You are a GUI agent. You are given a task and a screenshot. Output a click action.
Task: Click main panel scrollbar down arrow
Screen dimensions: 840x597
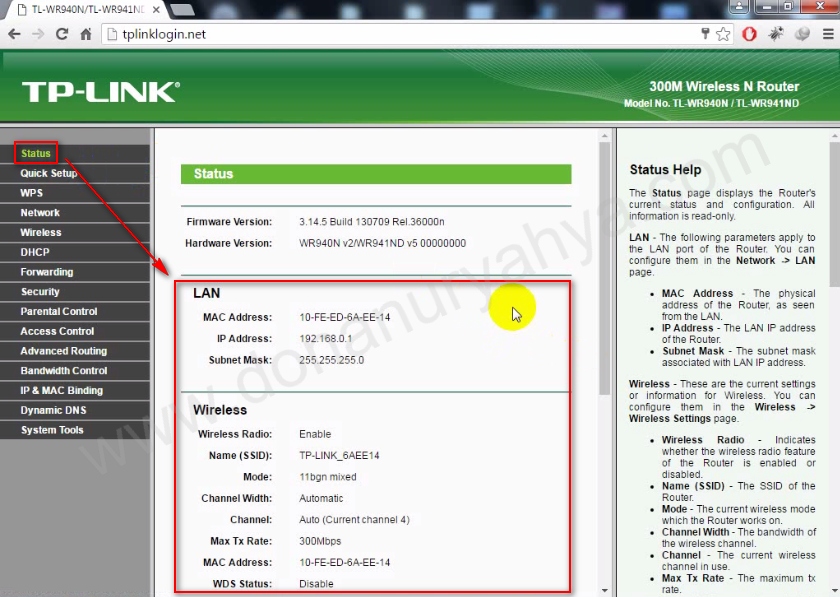click(x=604, y=590)
